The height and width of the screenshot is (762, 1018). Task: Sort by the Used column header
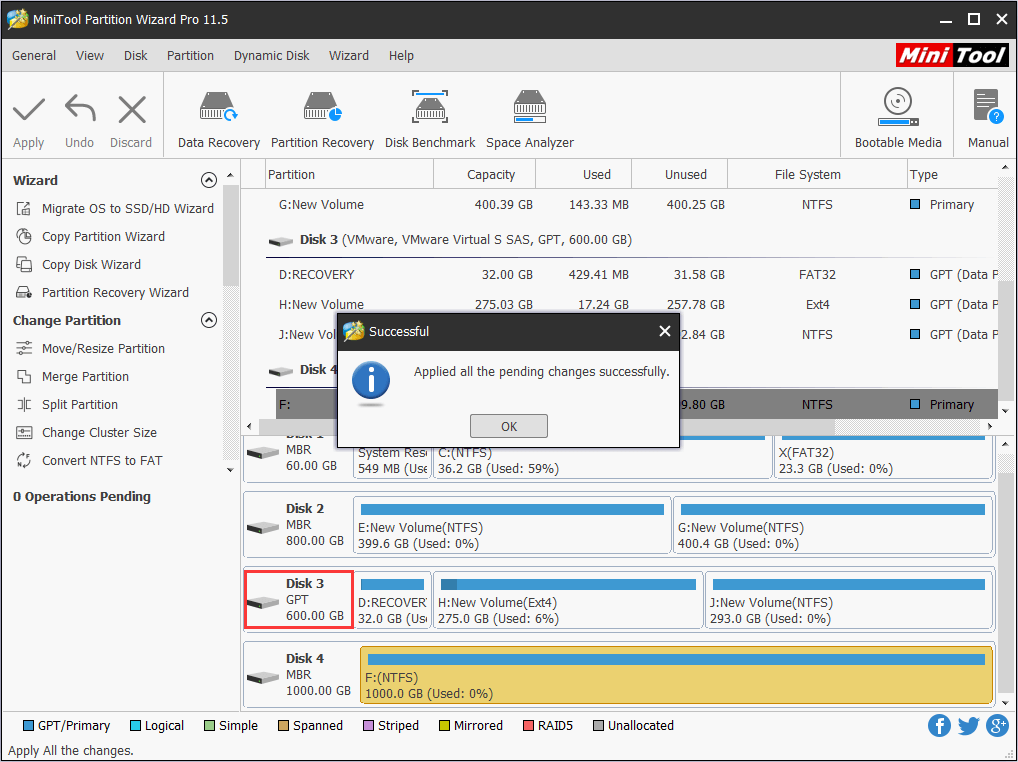point(584,174)
